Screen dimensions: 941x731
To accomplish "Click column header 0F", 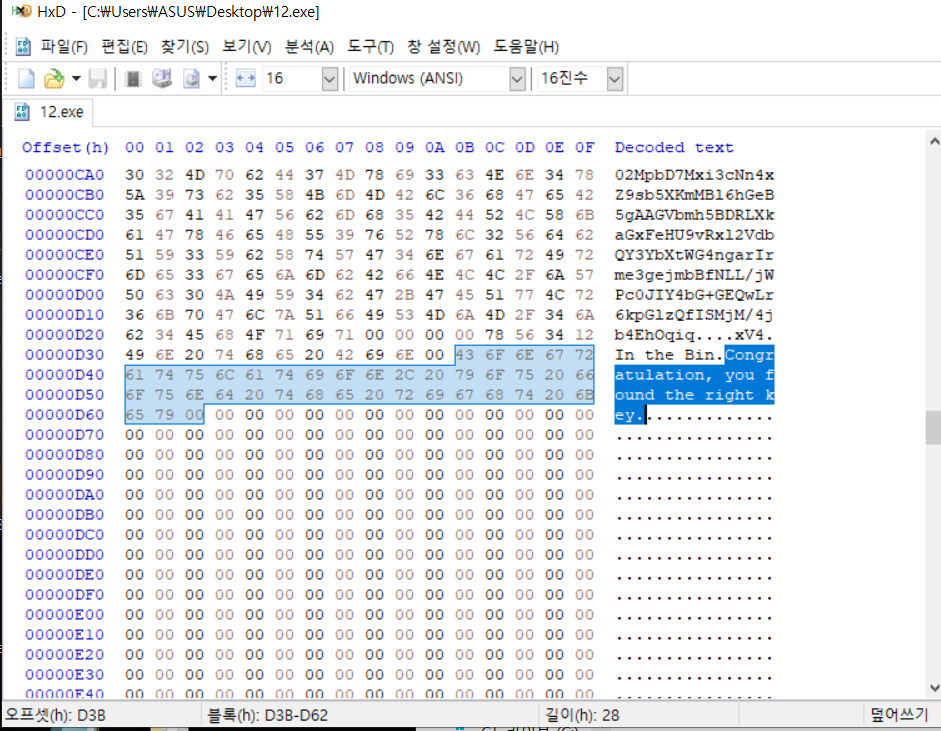I will (585, 148).
